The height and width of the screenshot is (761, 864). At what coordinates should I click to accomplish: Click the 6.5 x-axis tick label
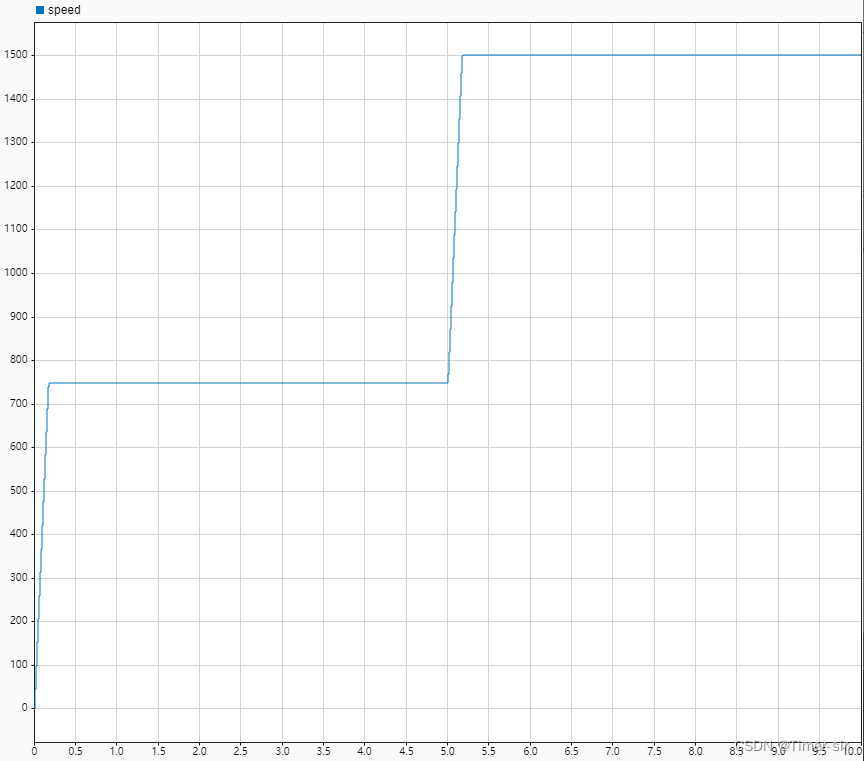[571, 751]
